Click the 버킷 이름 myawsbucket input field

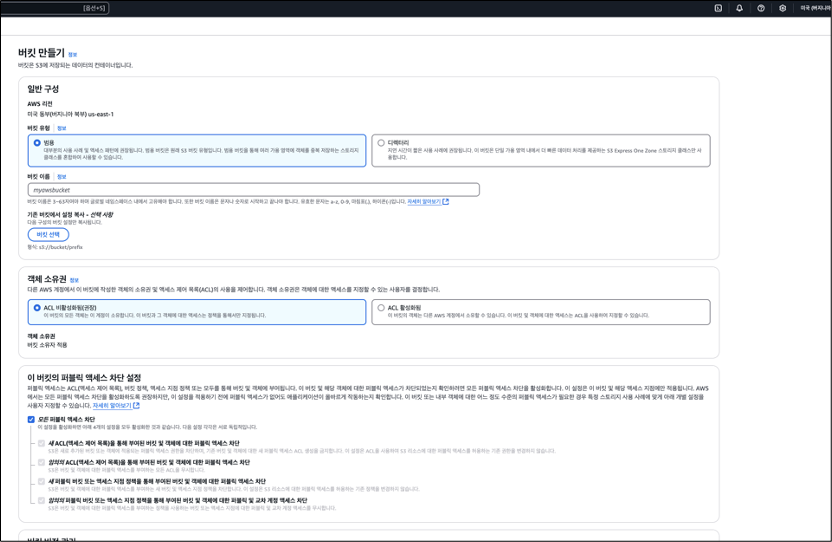pyautogui.click(x=254, y=190)
